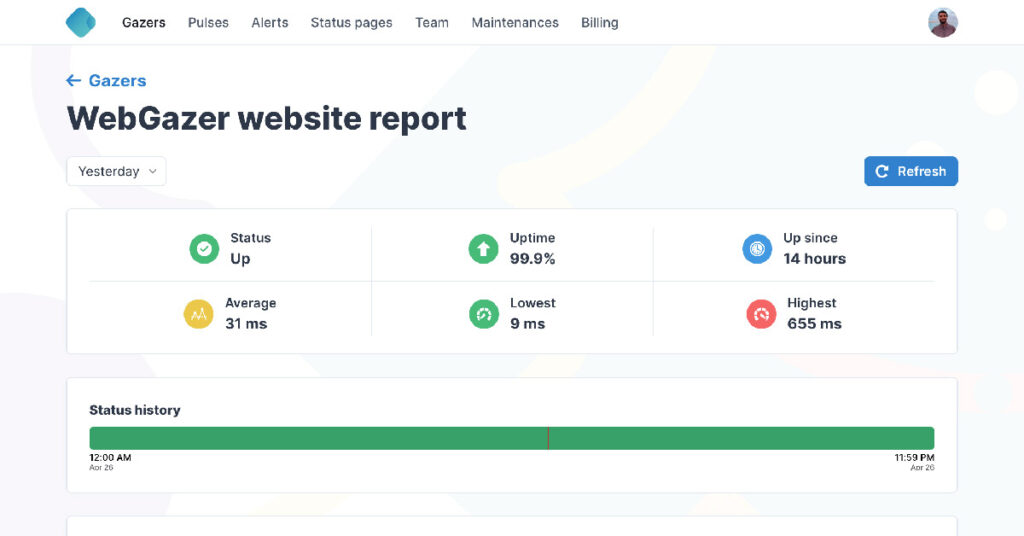1024x536 pixels.
Task: Open the user profile avatar
Action: point(942,23)
